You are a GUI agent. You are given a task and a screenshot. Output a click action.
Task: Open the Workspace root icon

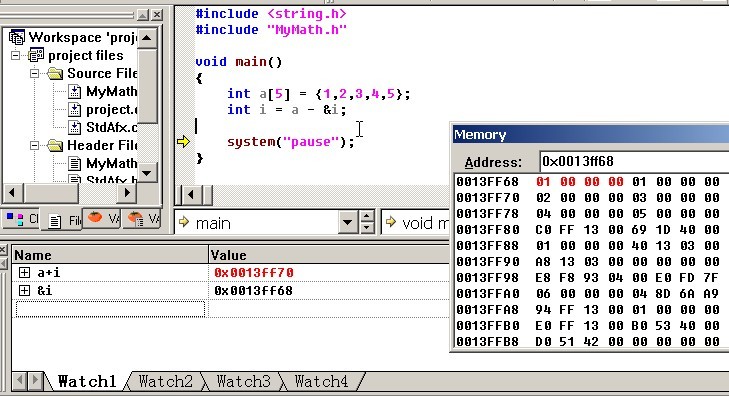pos(17,37)
